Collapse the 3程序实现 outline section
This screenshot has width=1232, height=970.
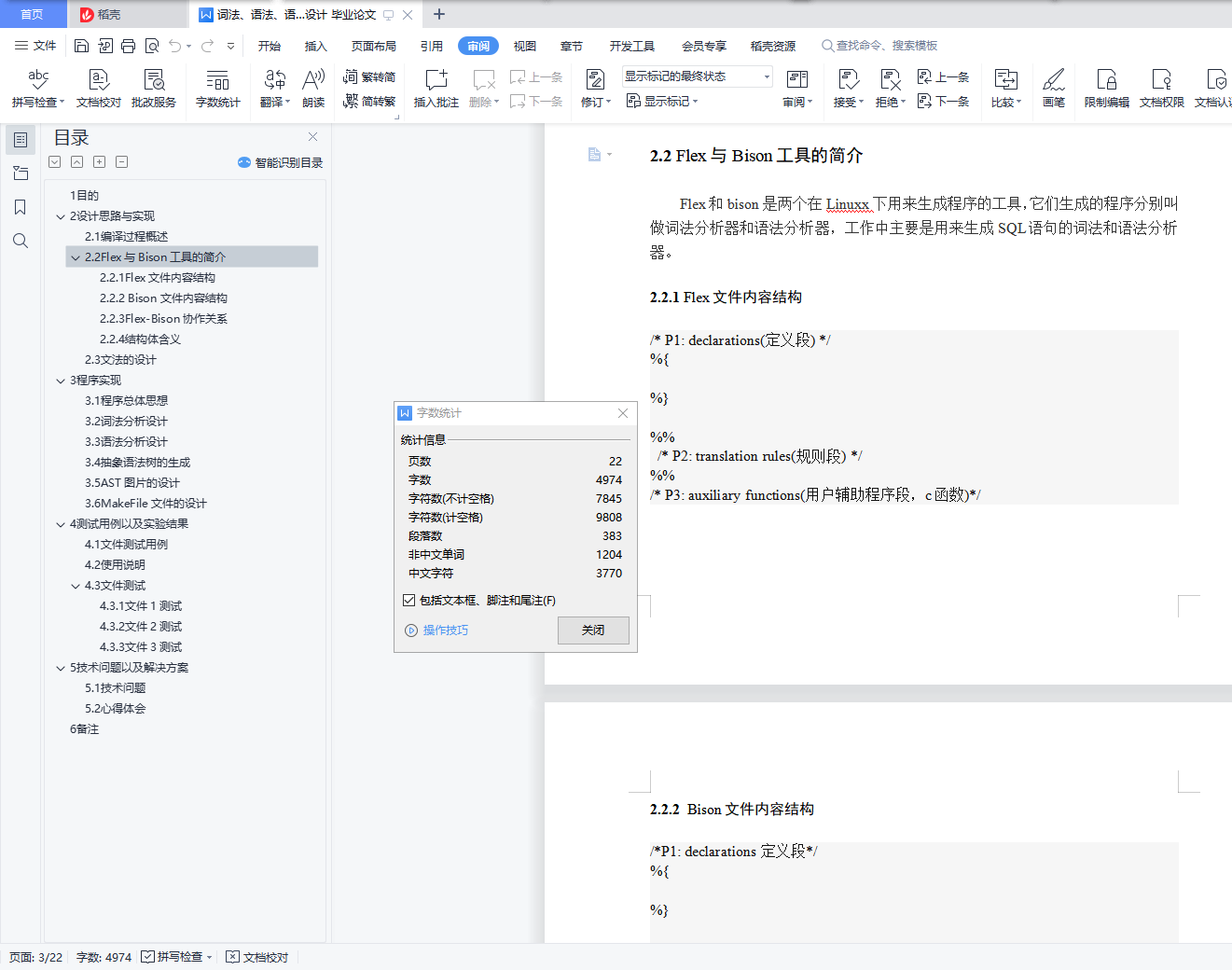tap(61, 381)
